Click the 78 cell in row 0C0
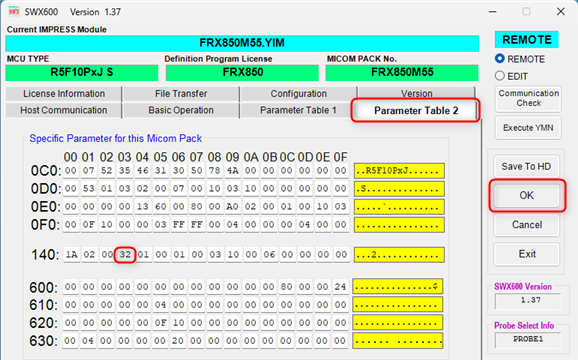The height and width of the screenshot is (360, 578). [x=214, y=171]
